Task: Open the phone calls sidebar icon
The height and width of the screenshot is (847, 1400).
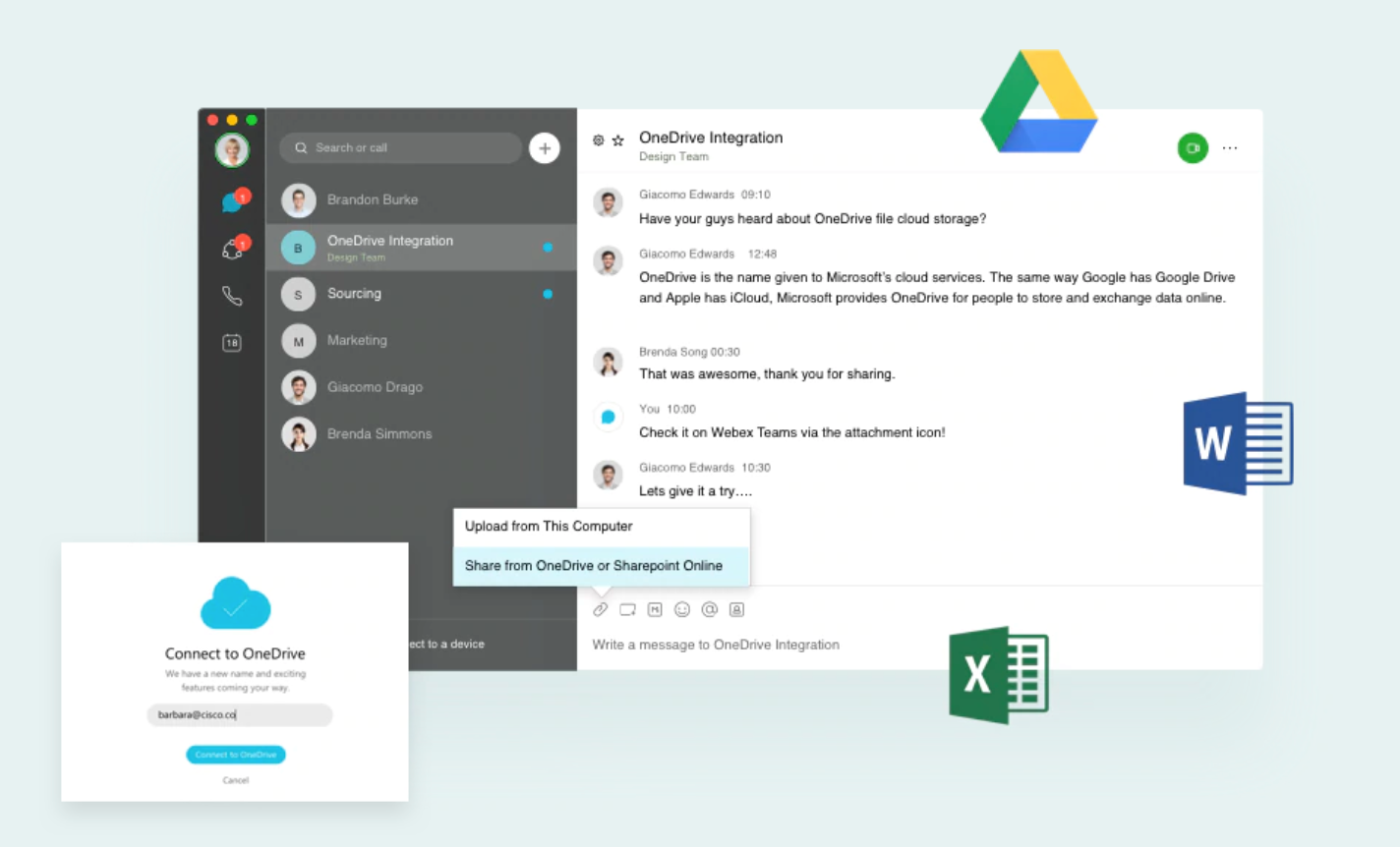Action: tap(232, 296)
